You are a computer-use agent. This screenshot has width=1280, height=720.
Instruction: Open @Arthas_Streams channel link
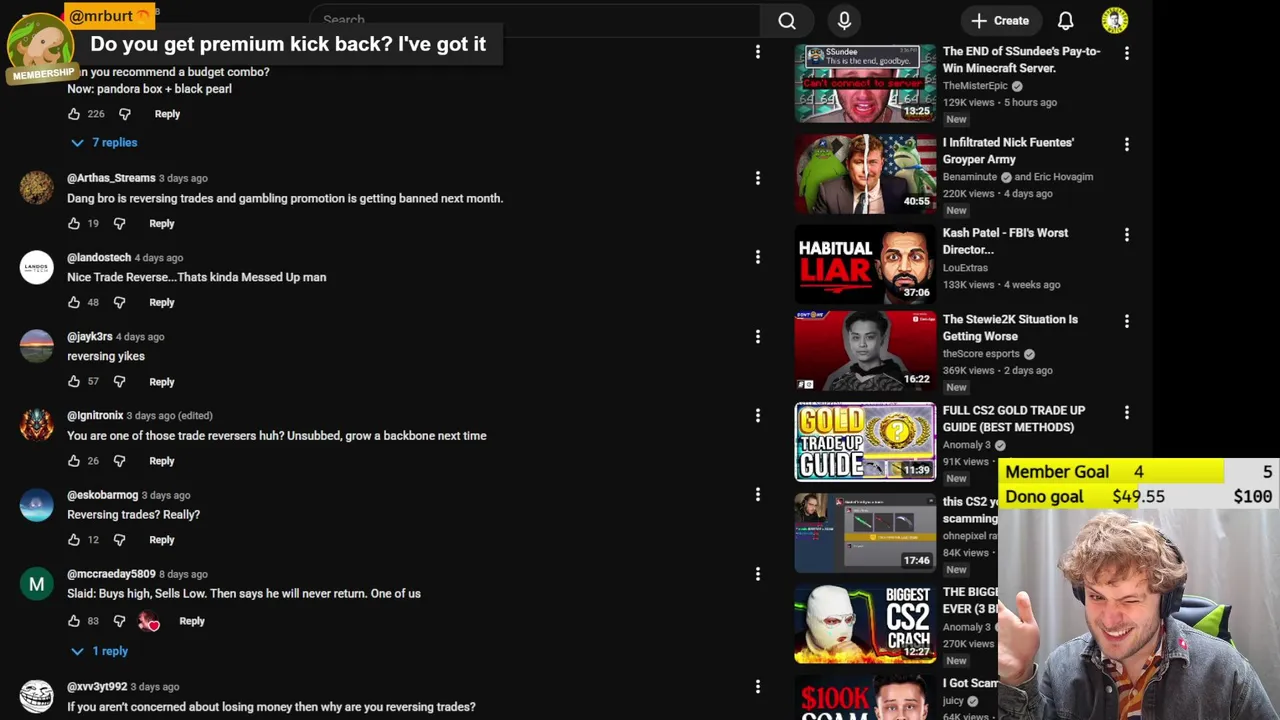pos(111,178)
